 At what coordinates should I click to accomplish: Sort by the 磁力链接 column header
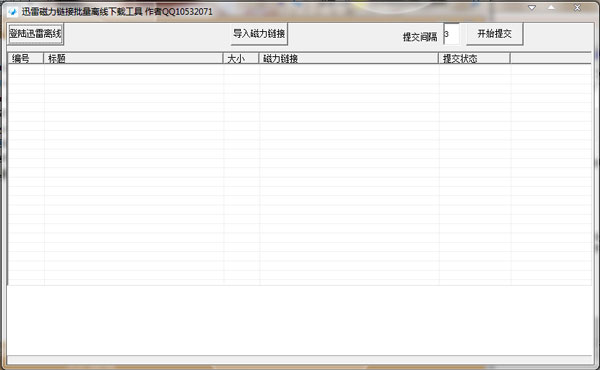pyautogui.click(x=349, y=58)
